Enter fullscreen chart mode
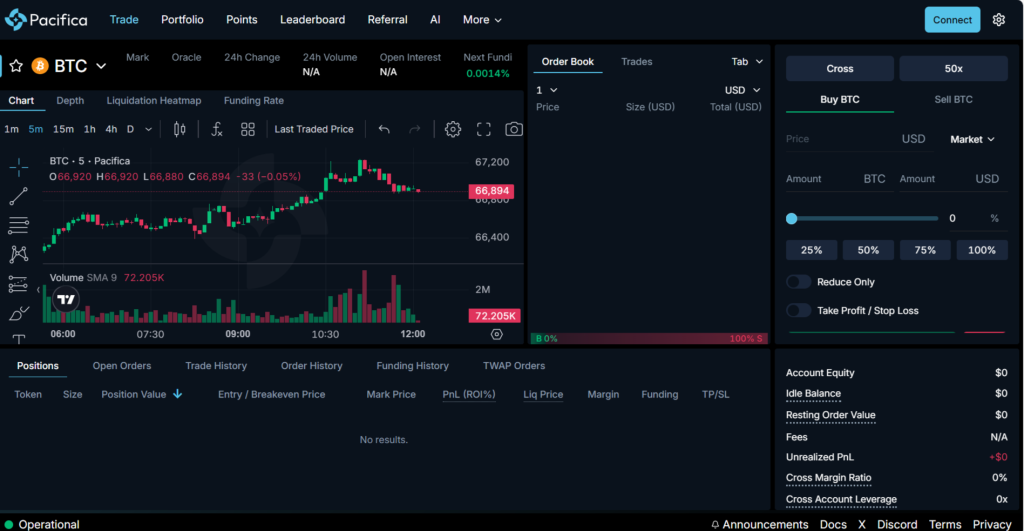1024x531 pixels. pyautogui.click(x=483, y=129)
